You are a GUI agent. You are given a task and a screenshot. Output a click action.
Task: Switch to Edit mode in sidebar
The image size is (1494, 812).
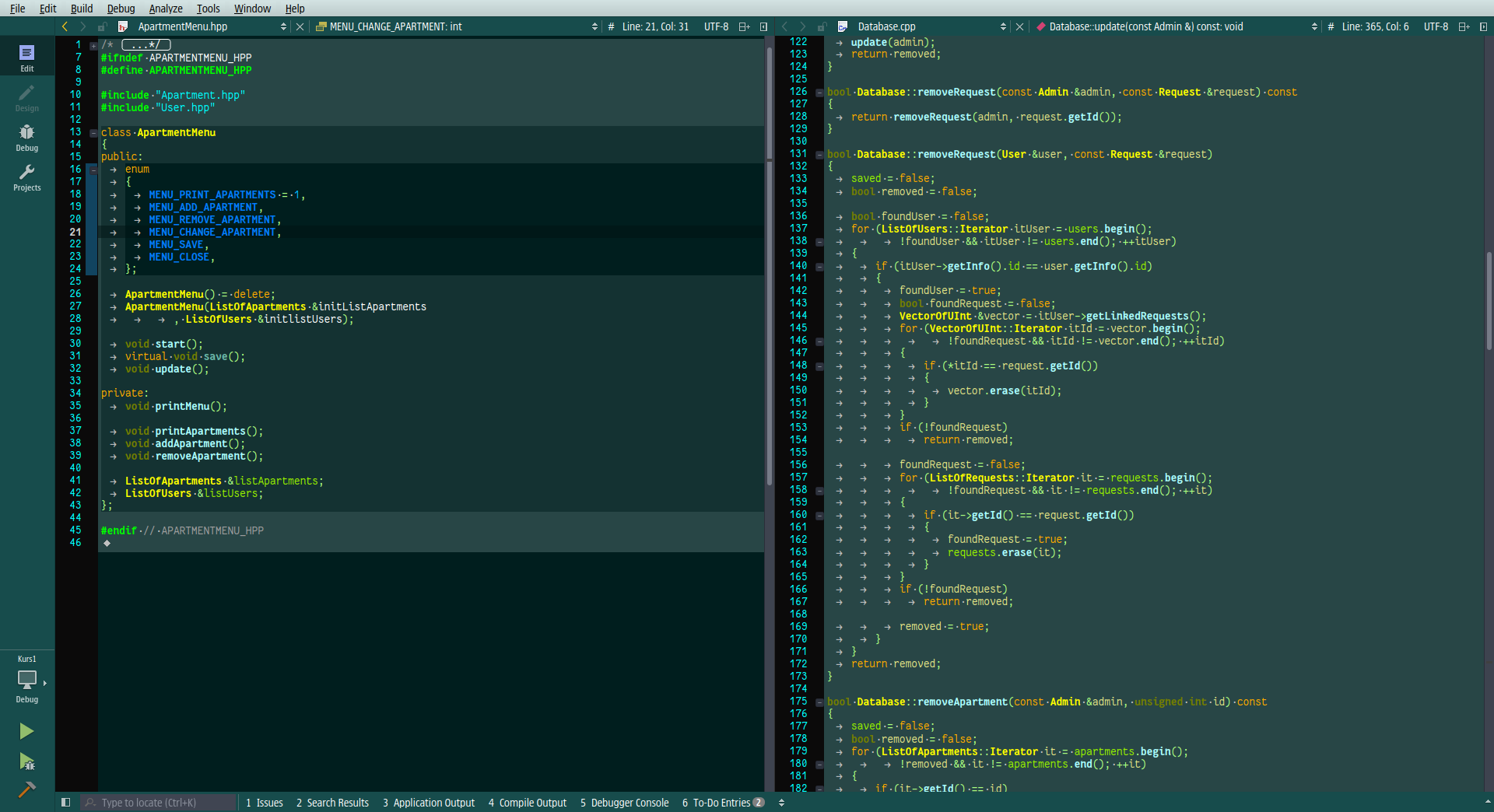(x=26, y=58)
